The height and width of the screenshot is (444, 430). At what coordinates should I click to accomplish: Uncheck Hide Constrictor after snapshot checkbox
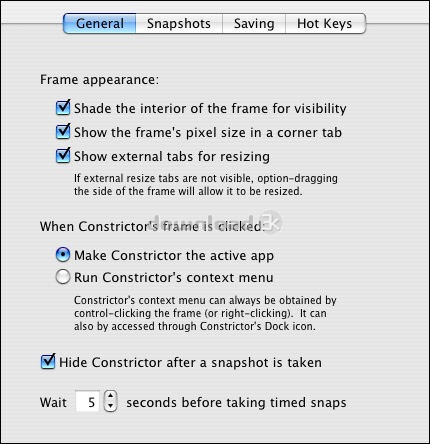(x=48, y=362)
